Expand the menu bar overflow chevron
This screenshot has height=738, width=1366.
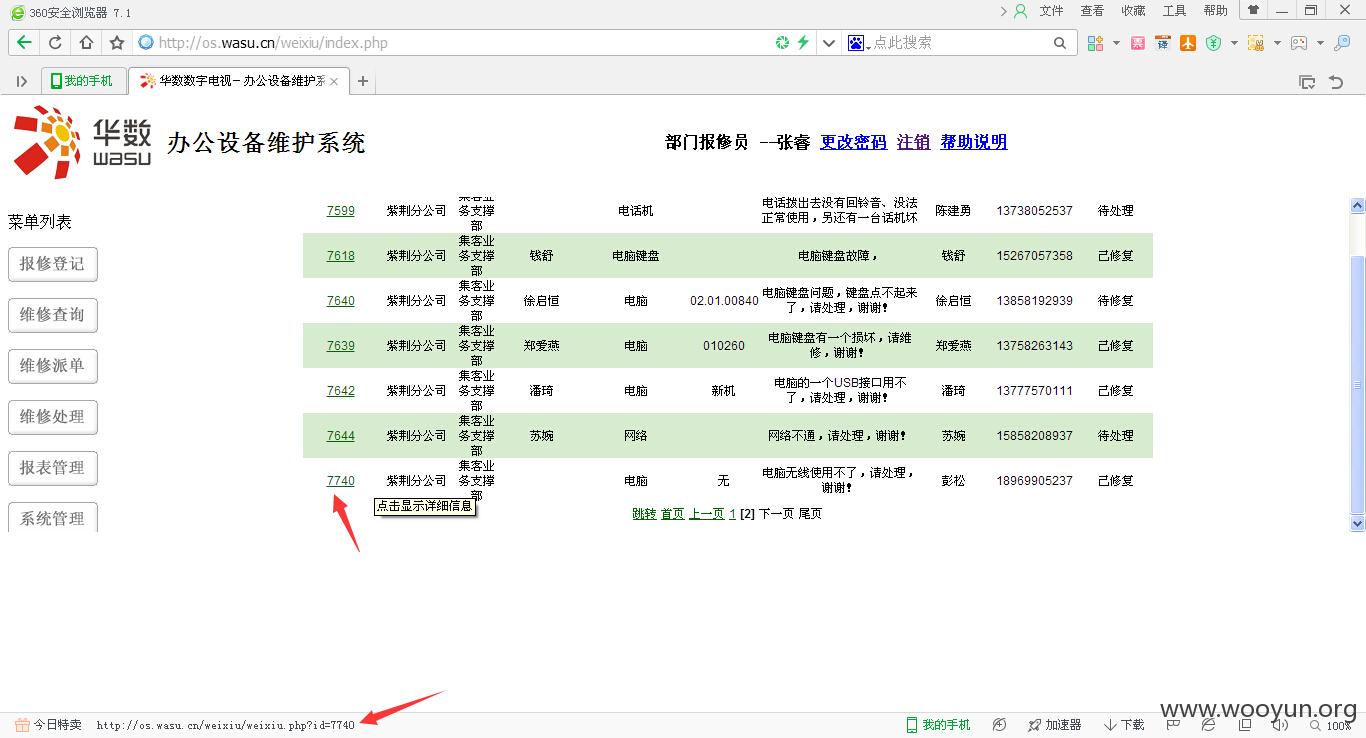pyautogui.click(x=1004, y=11)
